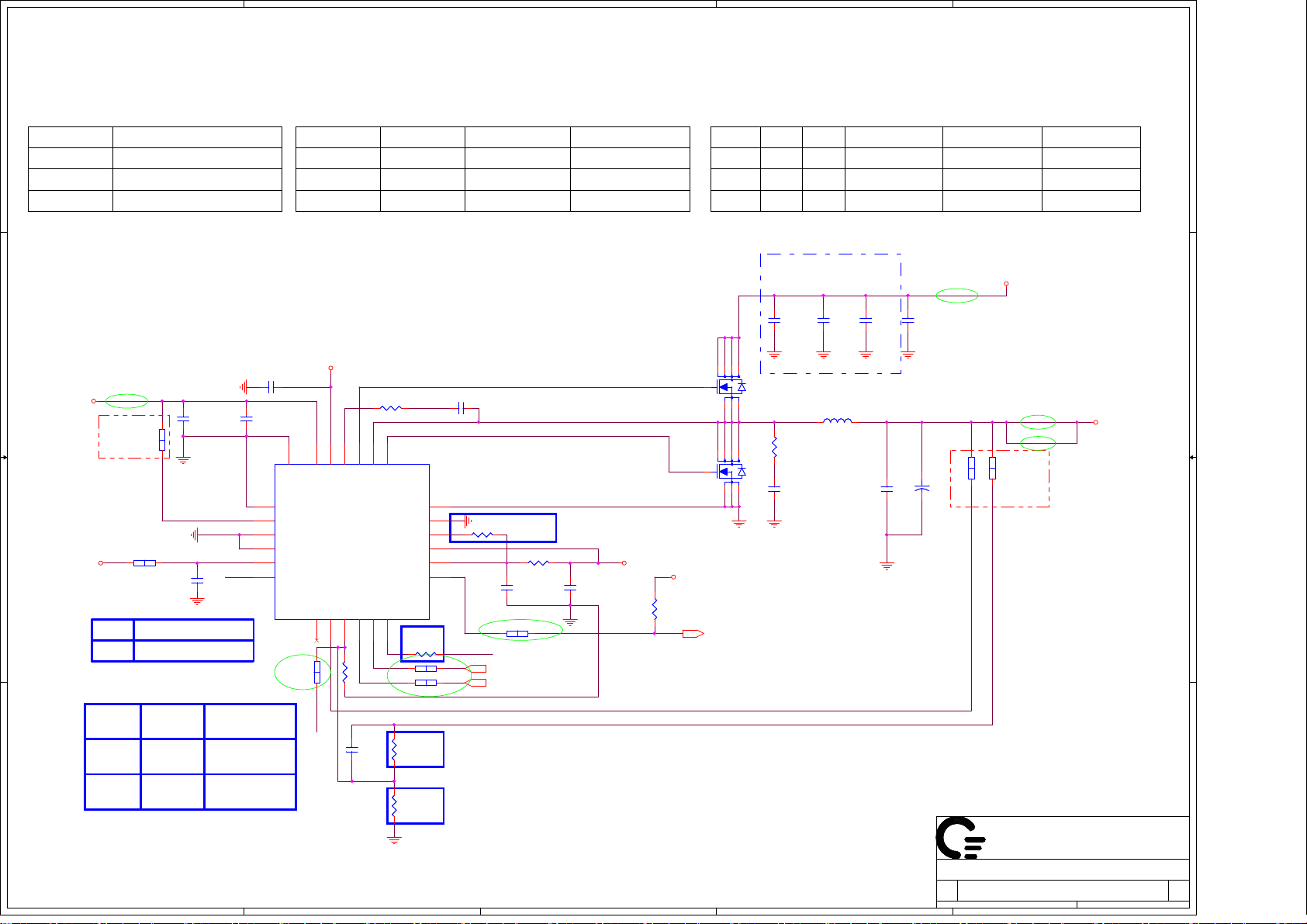Select the high-side MOSFET fed by input capacitors

[730, 386]
